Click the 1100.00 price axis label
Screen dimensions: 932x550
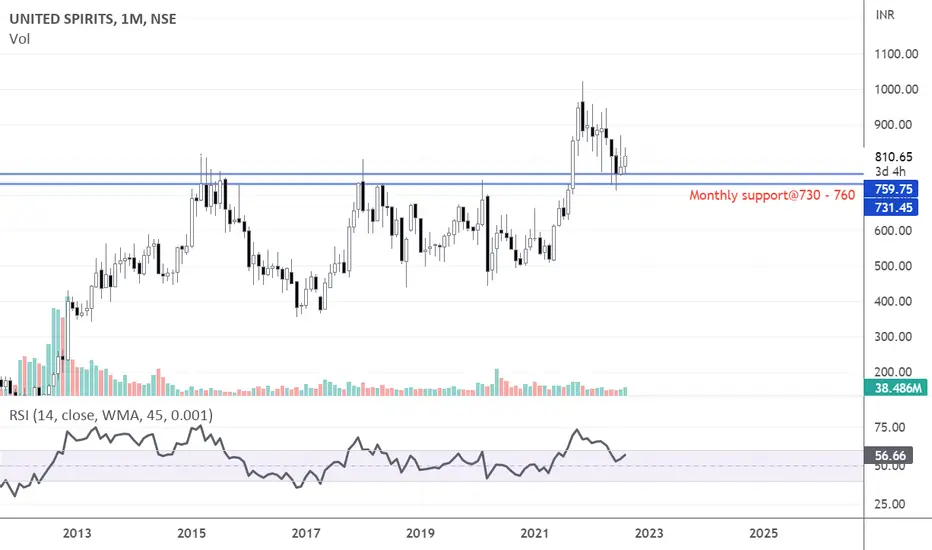coord(896,54)
